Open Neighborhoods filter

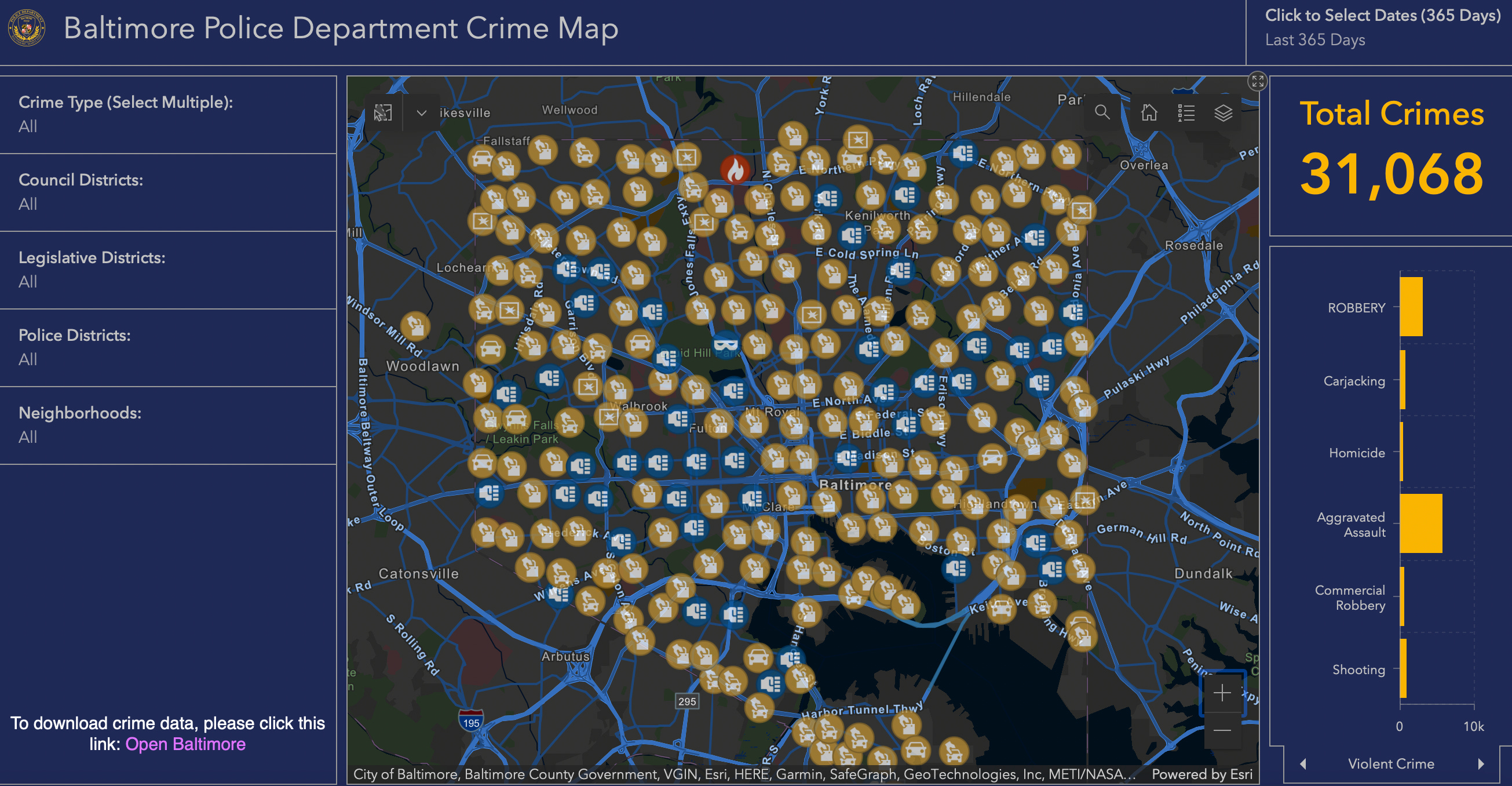[169, 425]
